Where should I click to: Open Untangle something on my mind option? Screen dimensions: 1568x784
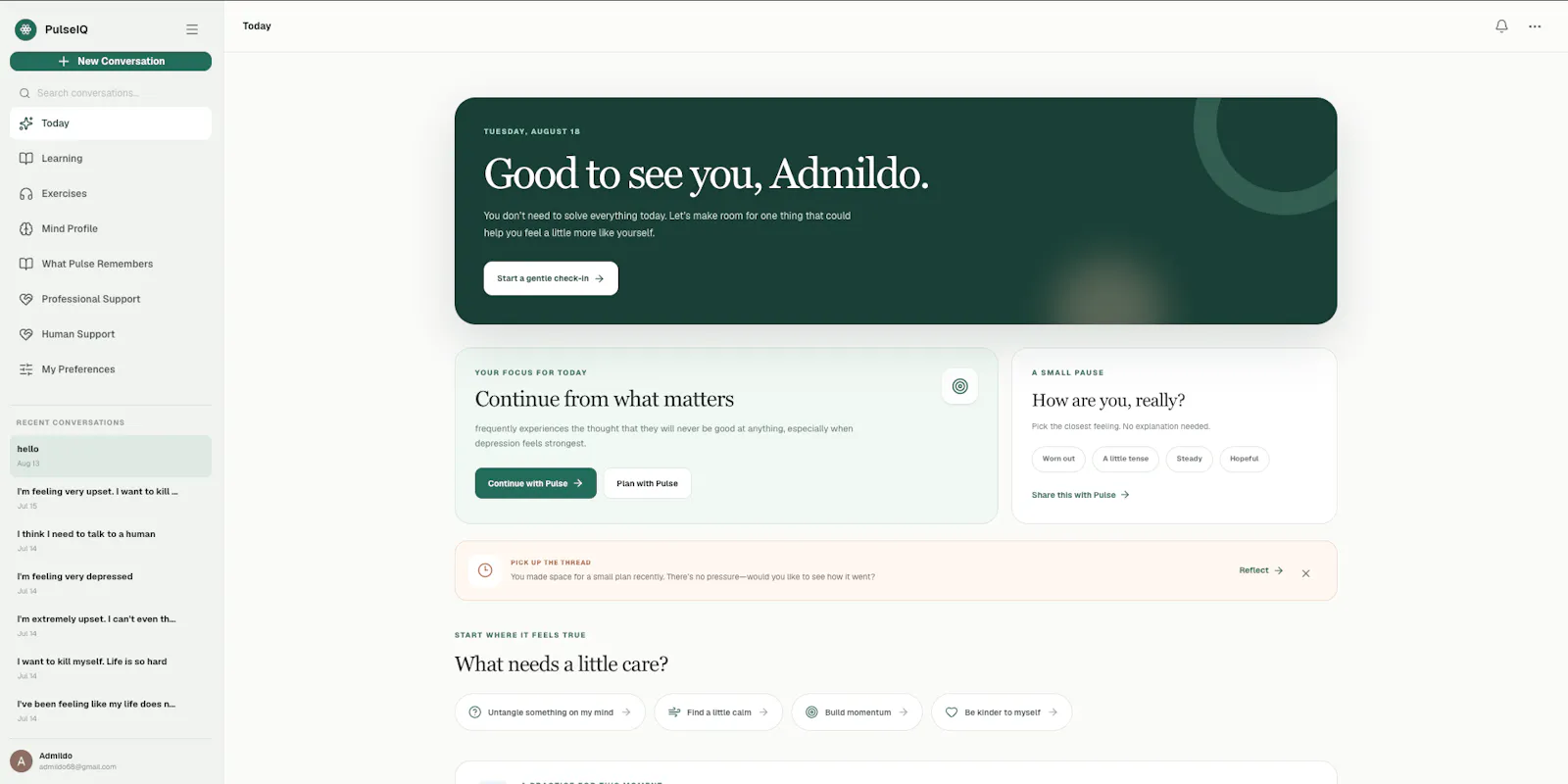coord(550,712)
